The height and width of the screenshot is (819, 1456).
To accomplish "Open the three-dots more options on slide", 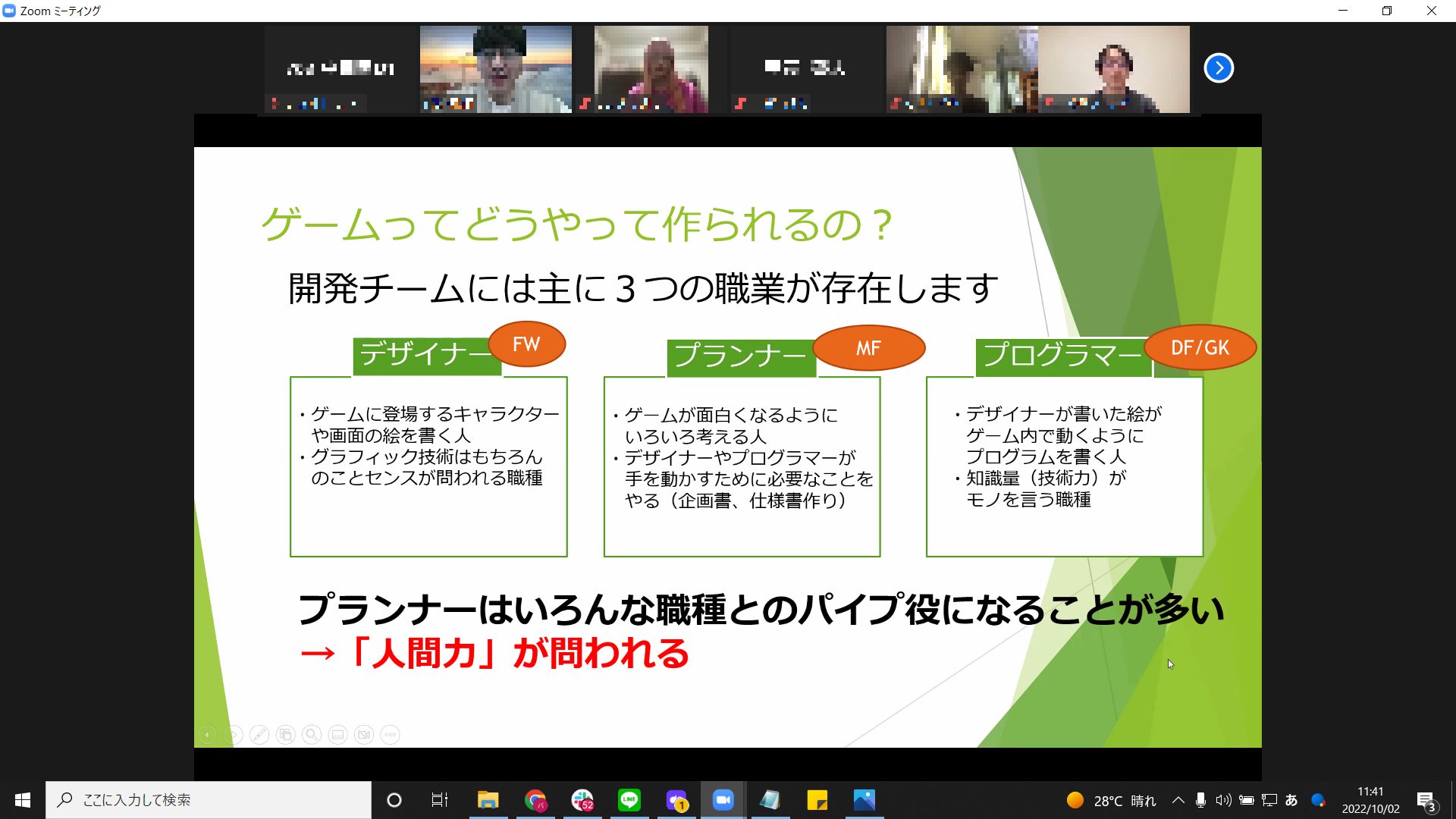I will pyautogui.click(x=391, y=734).
